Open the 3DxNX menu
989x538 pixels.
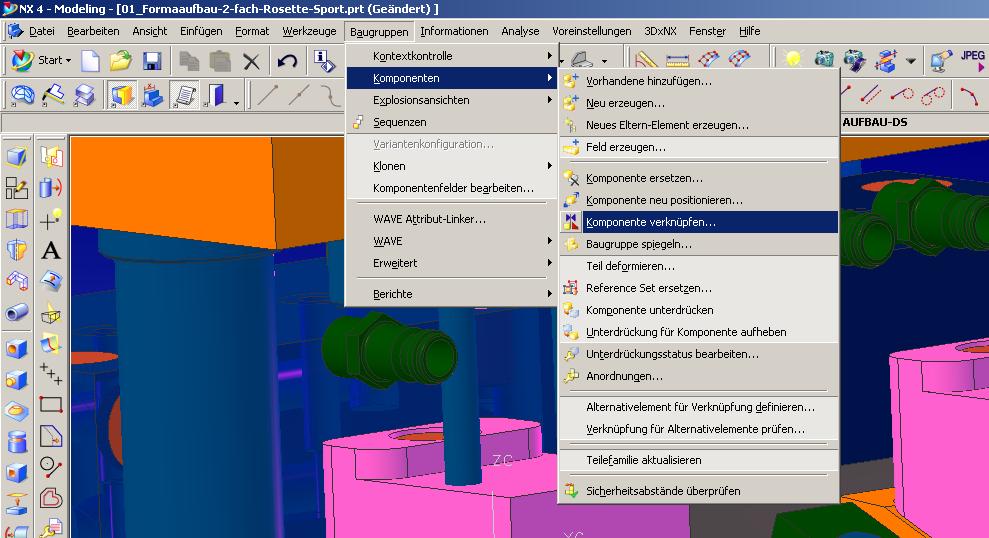pos(660,31)
